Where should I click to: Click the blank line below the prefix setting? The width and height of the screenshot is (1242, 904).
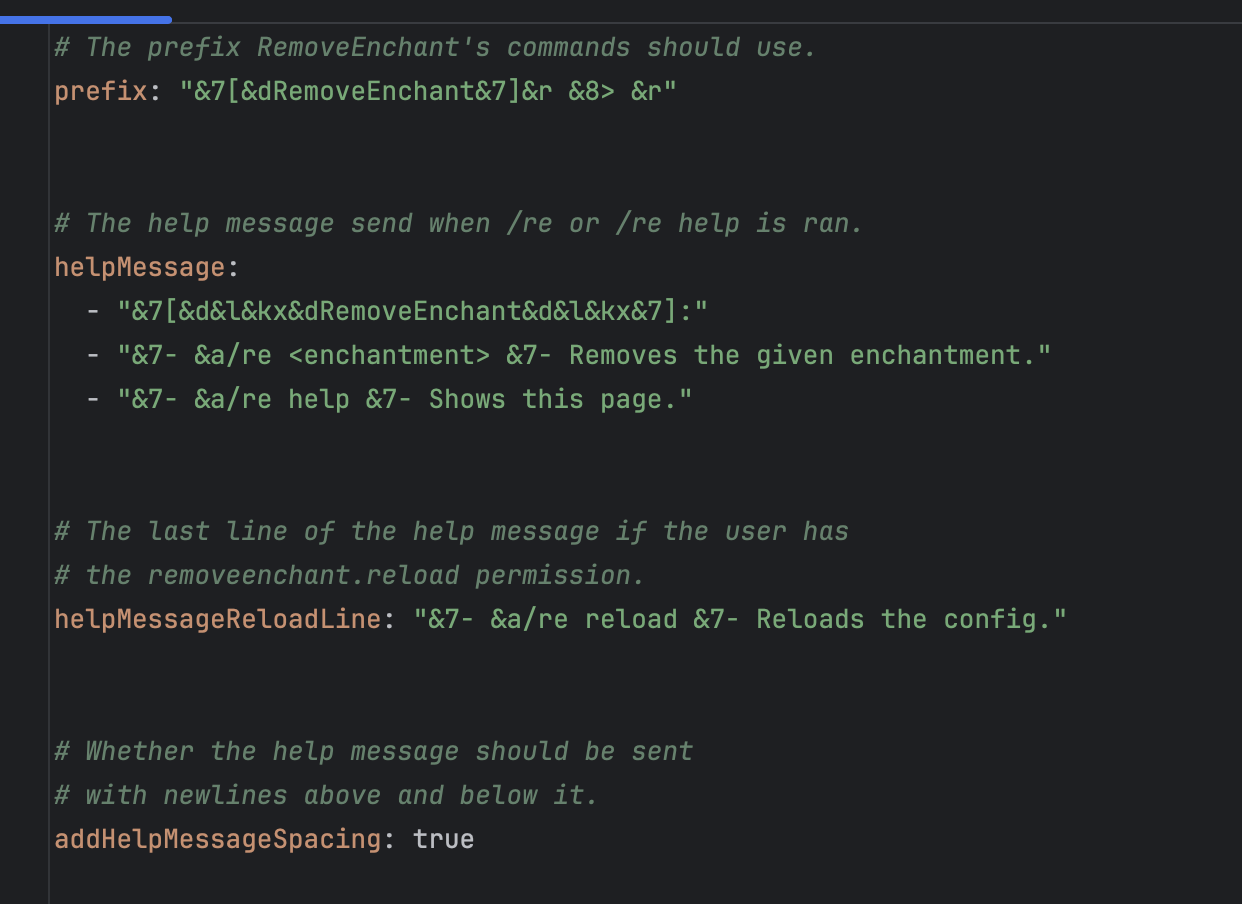coord(640,135)
